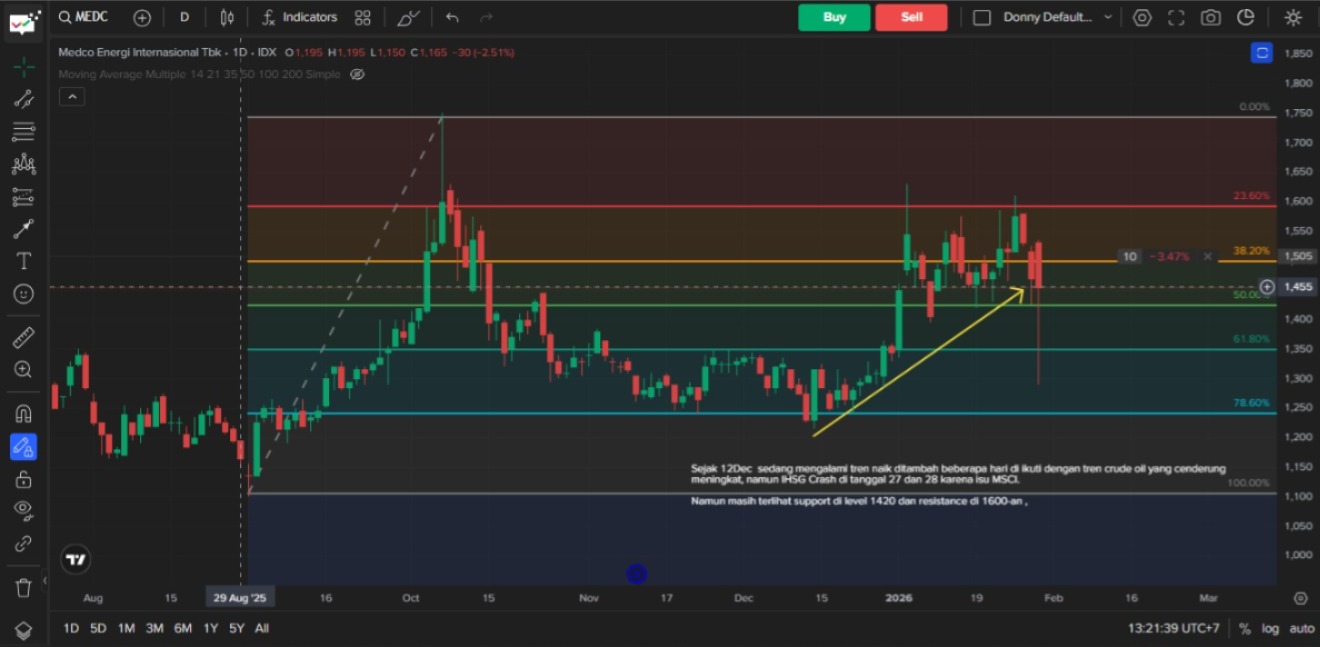
Task: Toggle moving average indicator visibility eye
Action: coord(357,74)
